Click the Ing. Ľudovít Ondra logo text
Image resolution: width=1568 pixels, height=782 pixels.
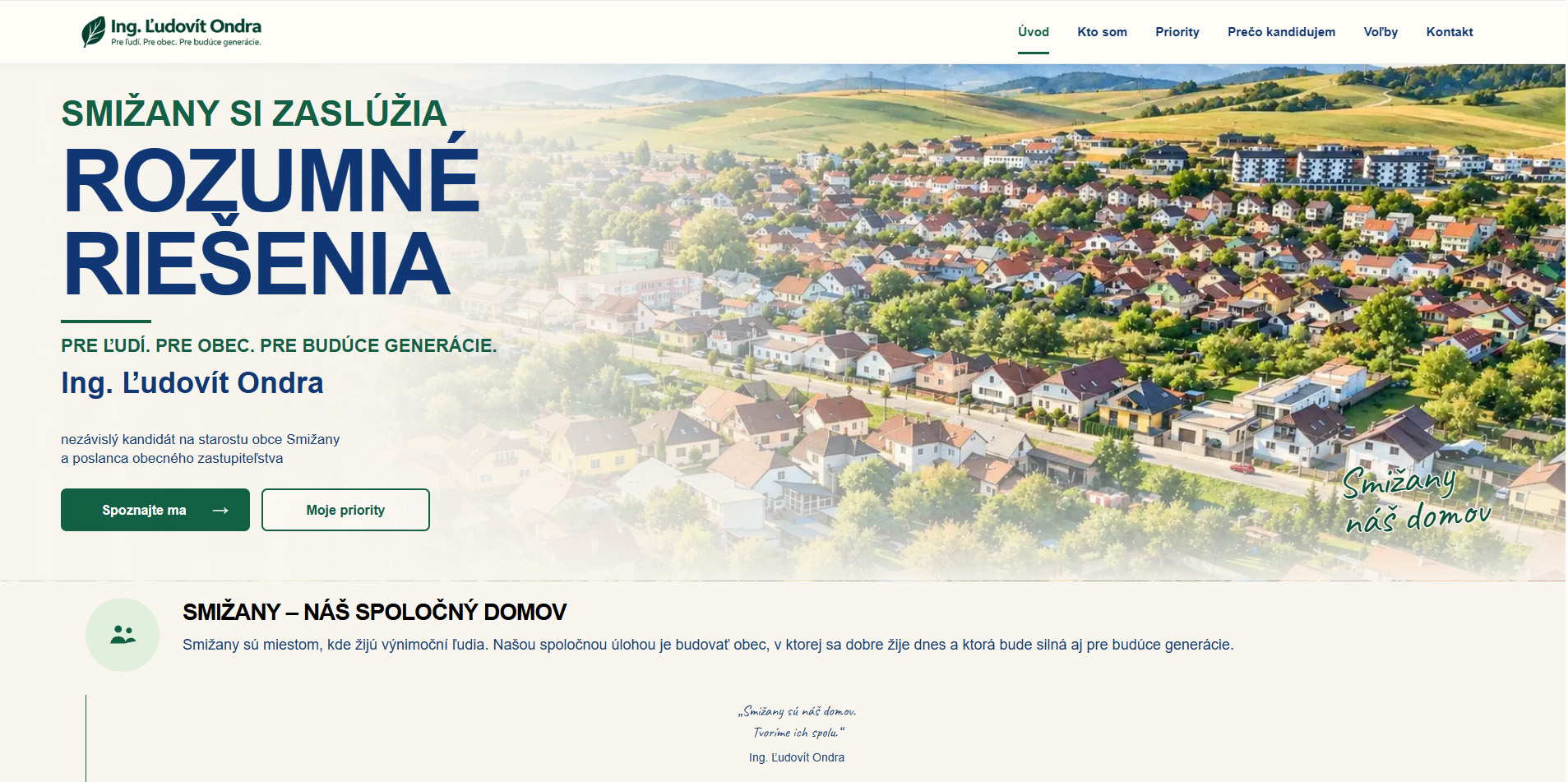(186, 26)
